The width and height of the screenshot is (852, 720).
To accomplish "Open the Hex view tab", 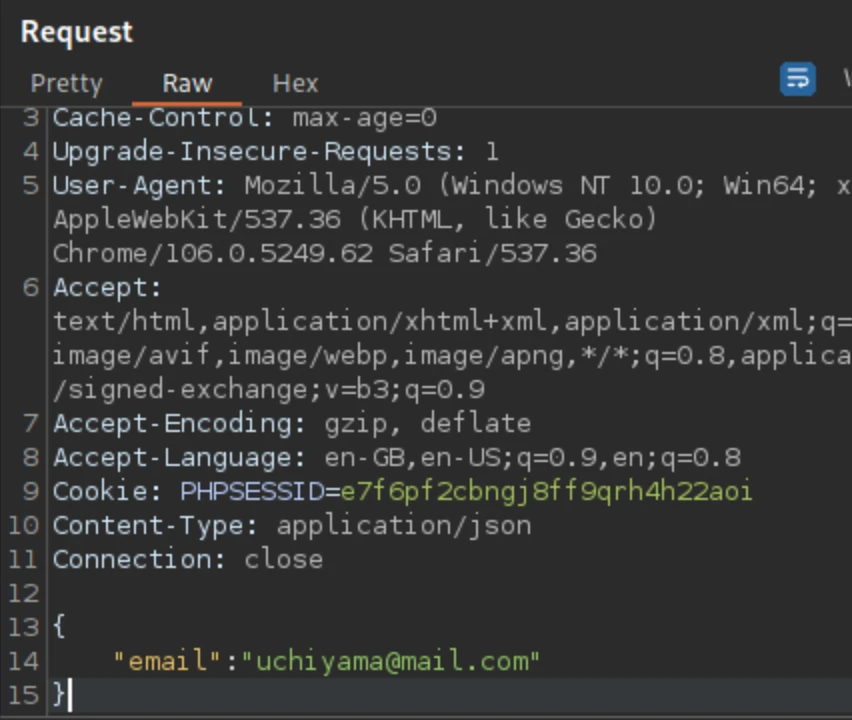I will pyautogui.click(x=295, y=84).
